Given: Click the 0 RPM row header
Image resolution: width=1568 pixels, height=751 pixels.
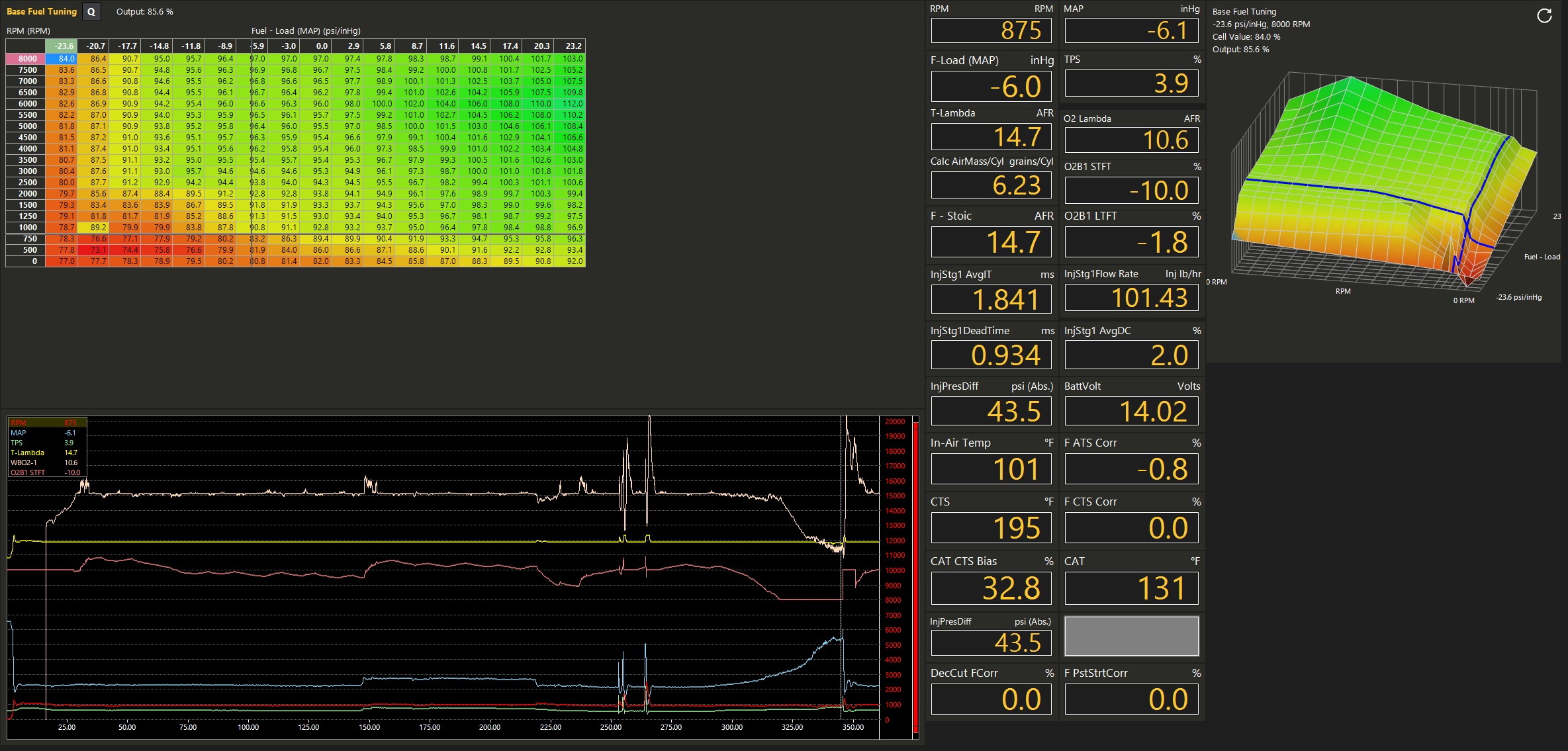Looking at the screenshot, I should point(26,261).
